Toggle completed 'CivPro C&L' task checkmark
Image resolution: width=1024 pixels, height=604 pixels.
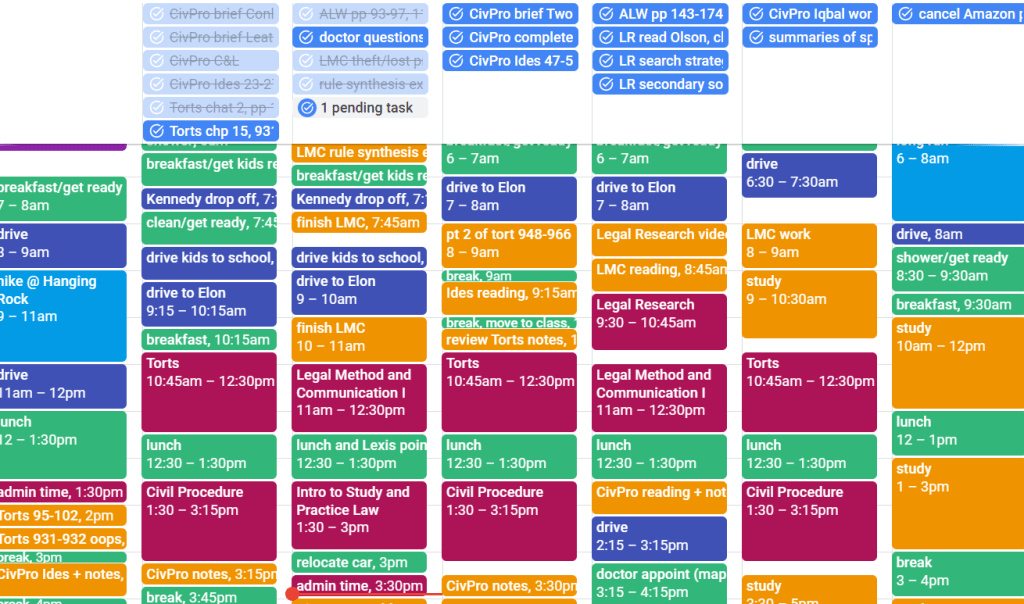click(x=156, y=61)
